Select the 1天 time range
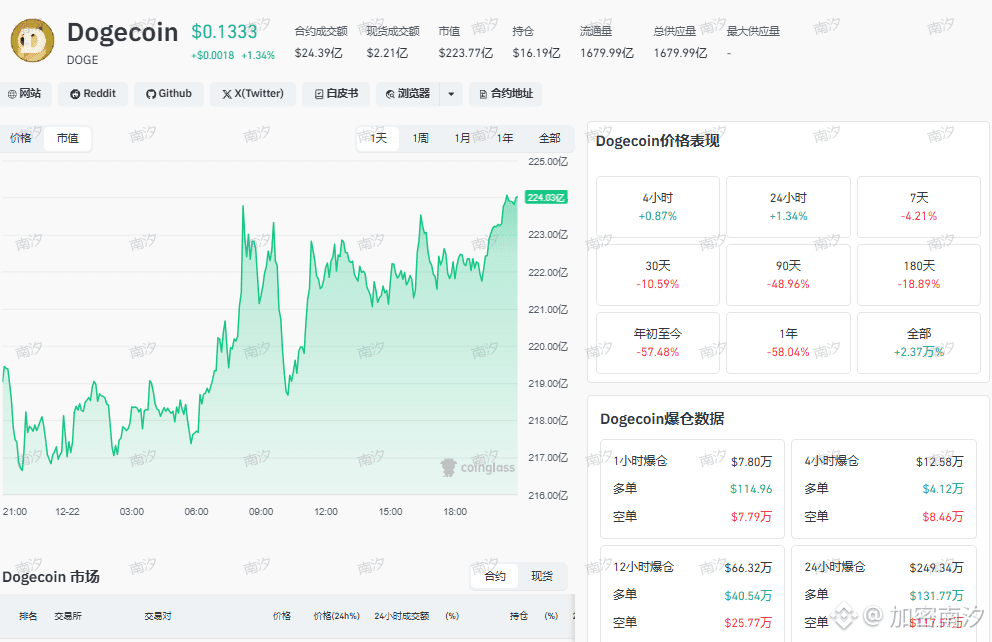Screen dimensions: 992x642 [378, 138]
